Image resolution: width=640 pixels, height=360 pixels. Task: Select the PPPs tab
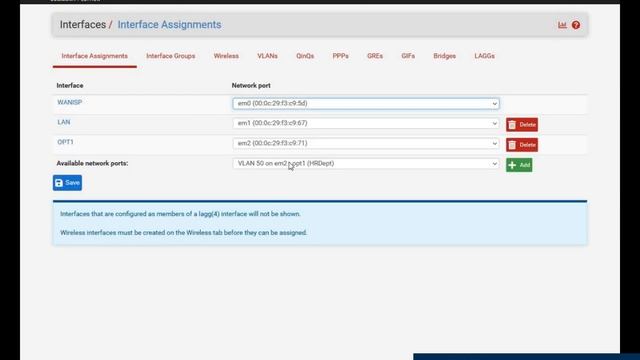pyautogui.click(x=340, y=56)
